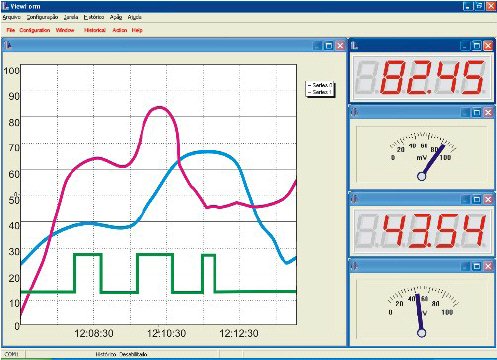Click the 82.45 display window title icon

pyautogui.click(x=355, y=46)
